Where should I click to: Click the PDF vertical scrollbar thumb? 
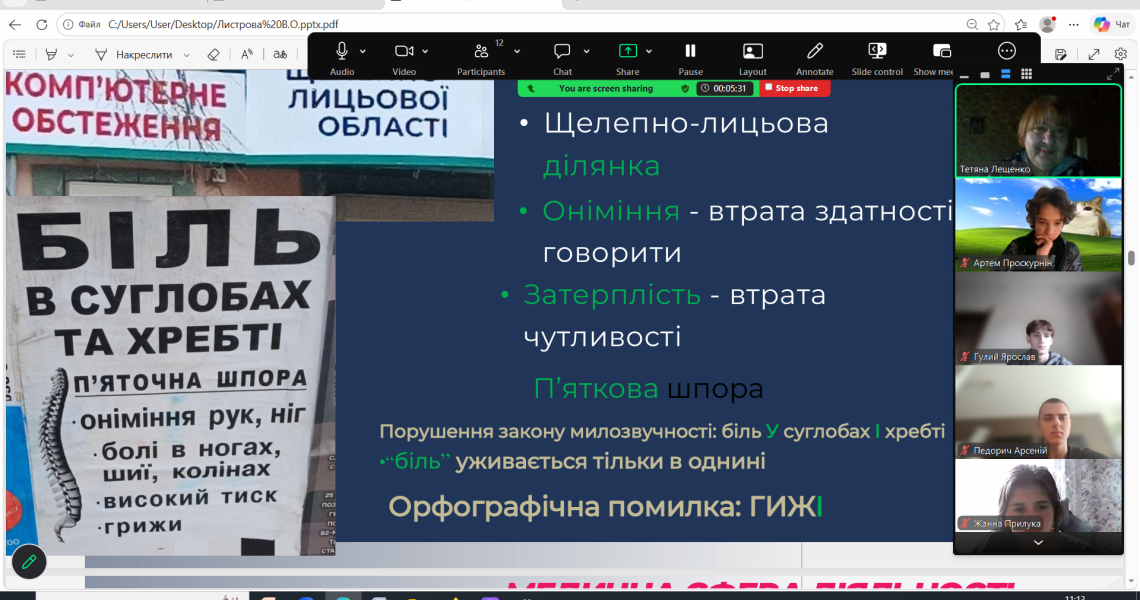point(1131,258)
